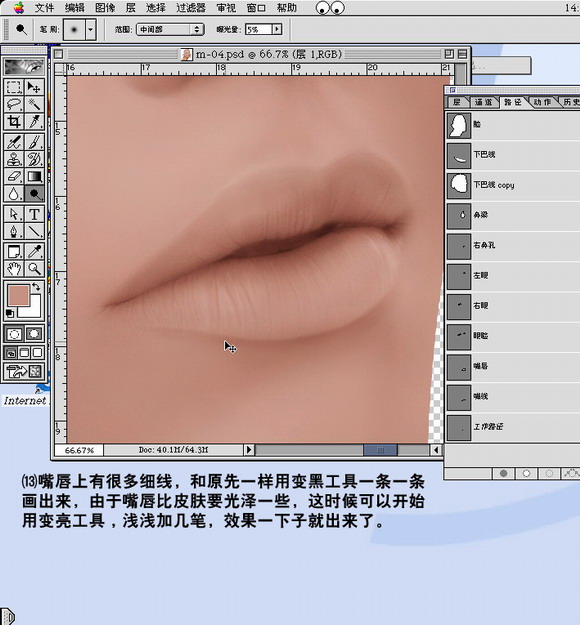Select the Gradient tool
This screenshot has height=625, width=580.
coord(34,176)
